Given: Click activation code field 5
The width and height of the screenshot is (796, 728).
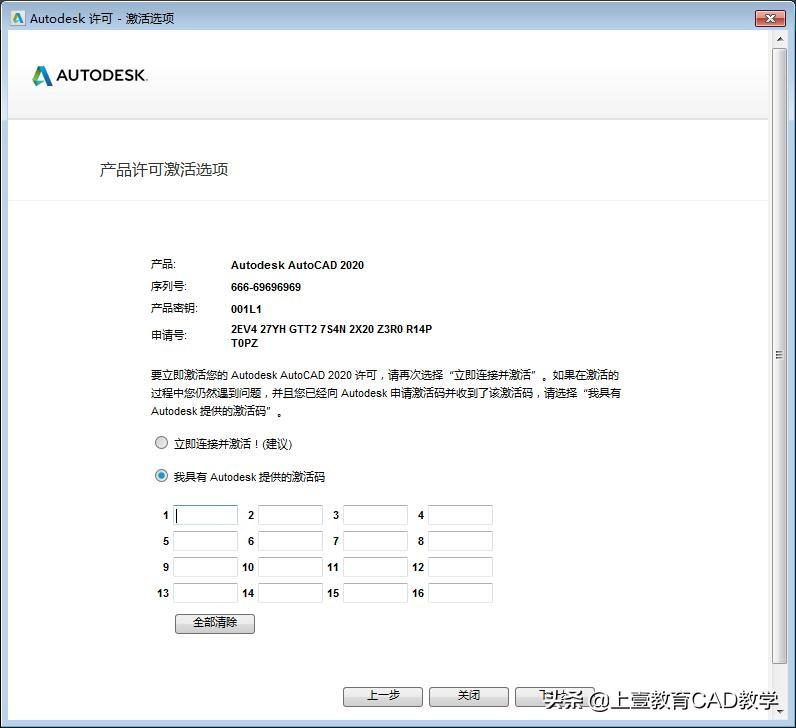Looking at the screenshot, I should 205,541.
